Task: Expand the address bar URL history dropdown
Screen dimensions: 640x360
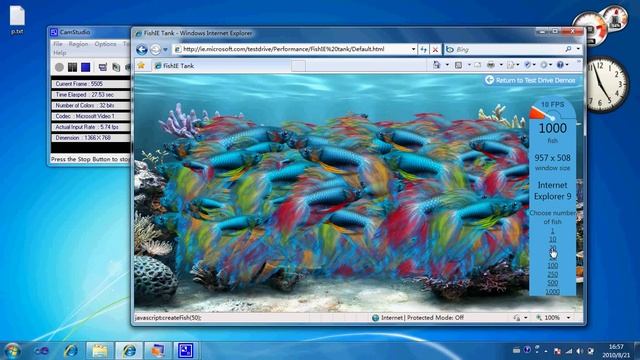Action: [x=413, y=49]
